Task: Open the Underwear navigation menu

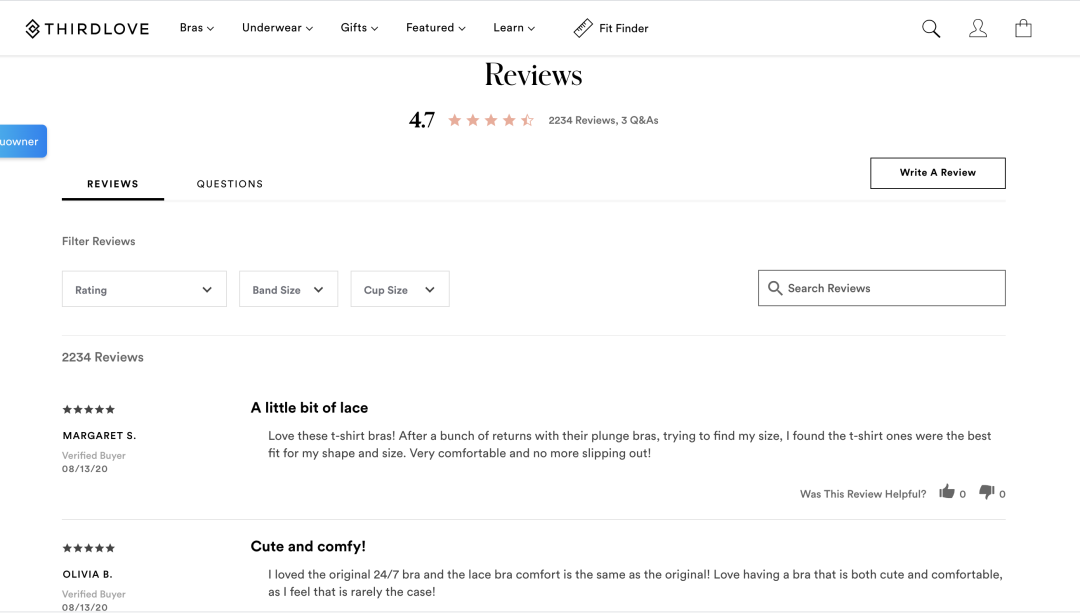Action: pos(277,28)
